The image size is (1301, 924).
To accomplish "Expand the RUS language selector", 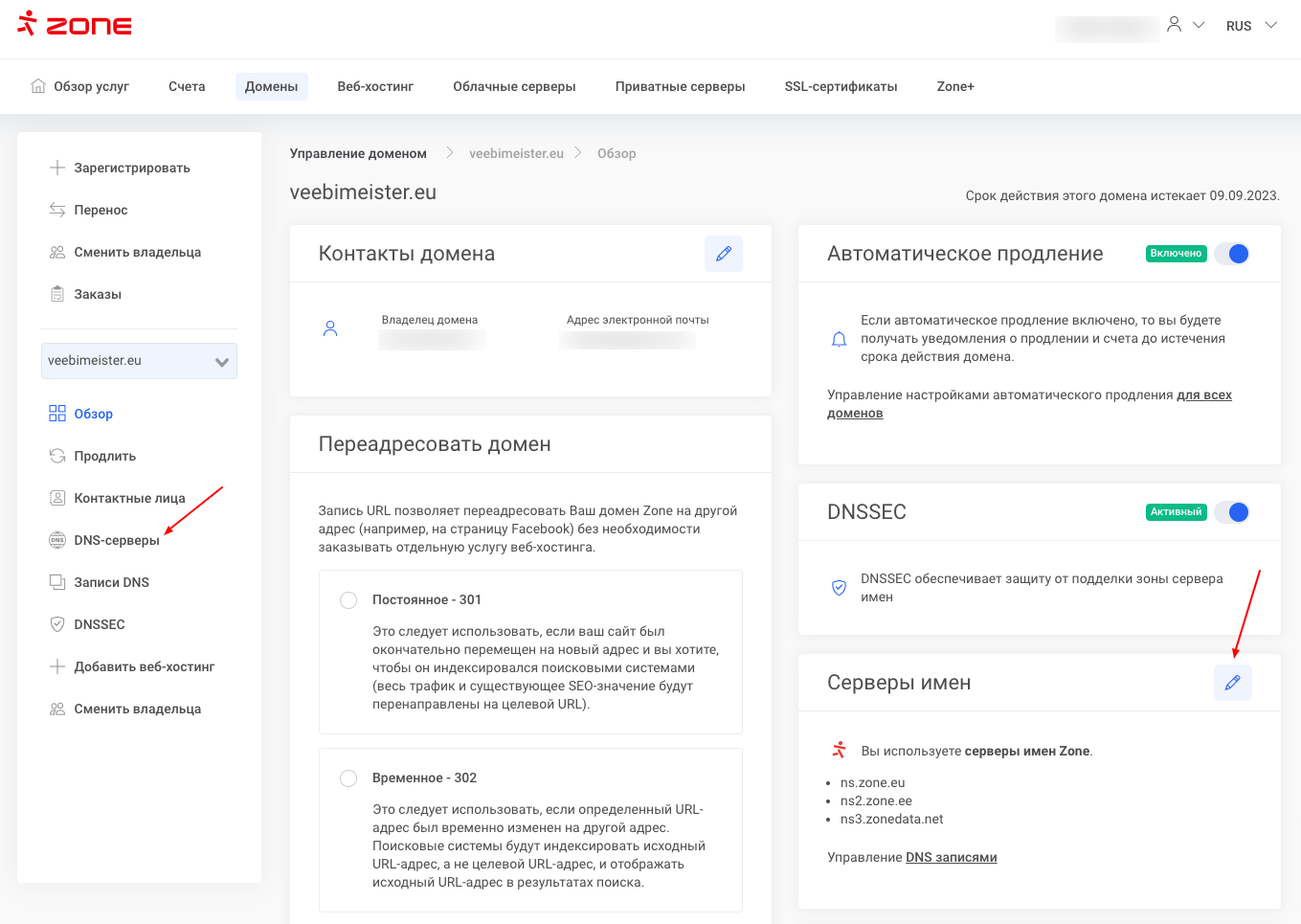I will [x=1251, y=26].
